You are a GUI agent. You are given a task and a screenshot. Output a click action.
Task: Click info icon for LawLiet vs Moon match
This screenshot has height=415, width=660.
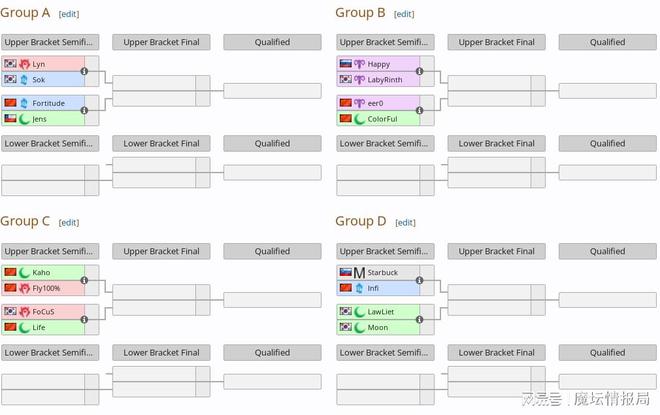tap(419, 319)
